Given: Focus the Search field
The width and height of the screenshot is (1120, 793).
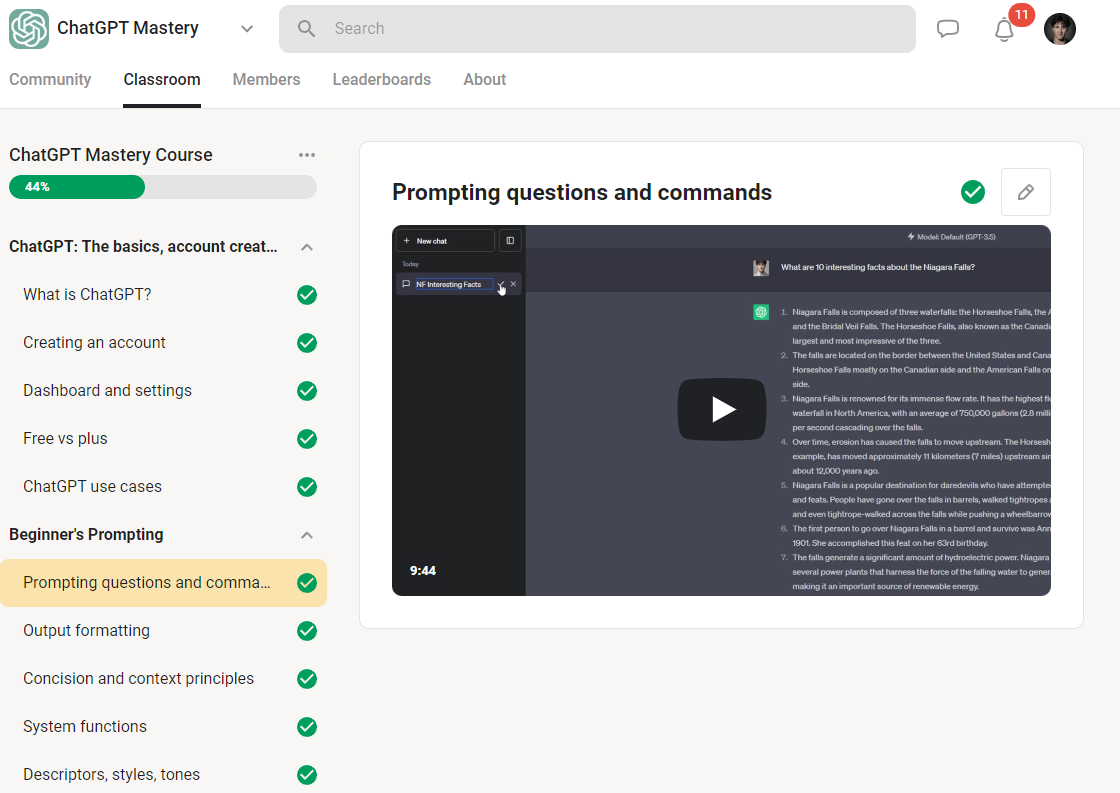Looking at the screenshot, I should pyautogui.click(x=597, y=29).
